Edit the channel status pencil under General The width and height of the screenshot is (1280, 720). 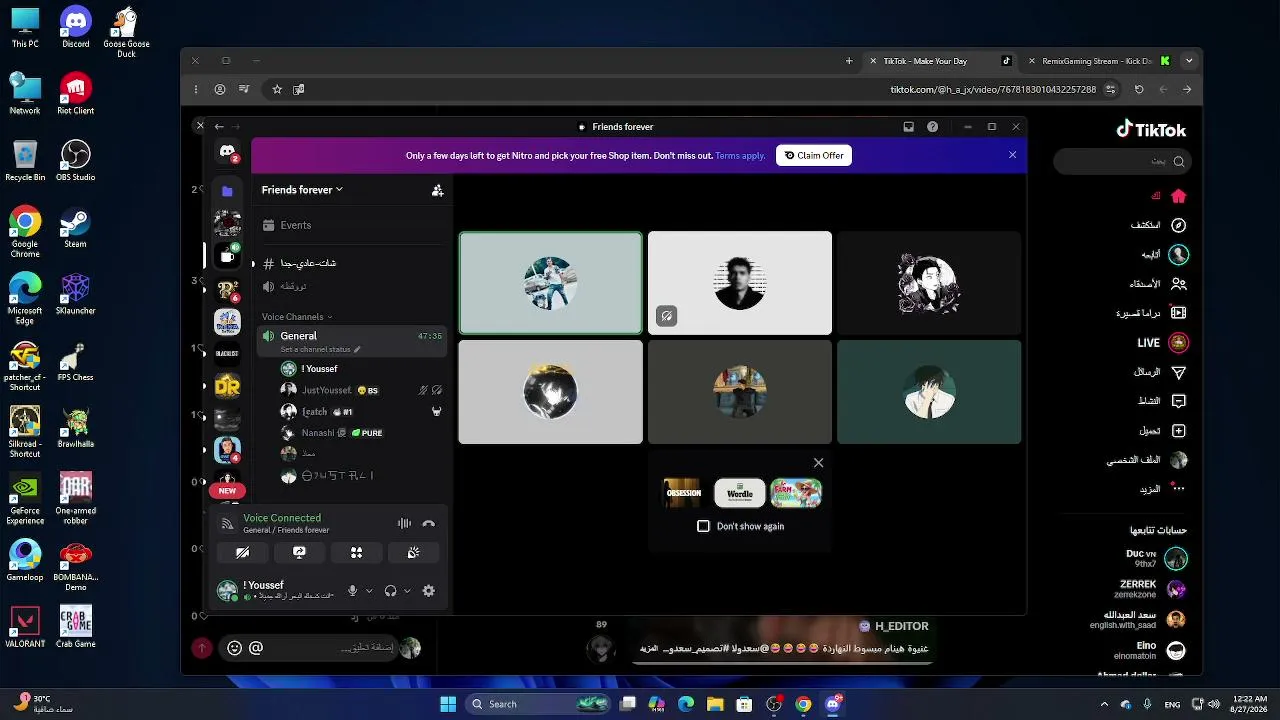pos(357,349)
